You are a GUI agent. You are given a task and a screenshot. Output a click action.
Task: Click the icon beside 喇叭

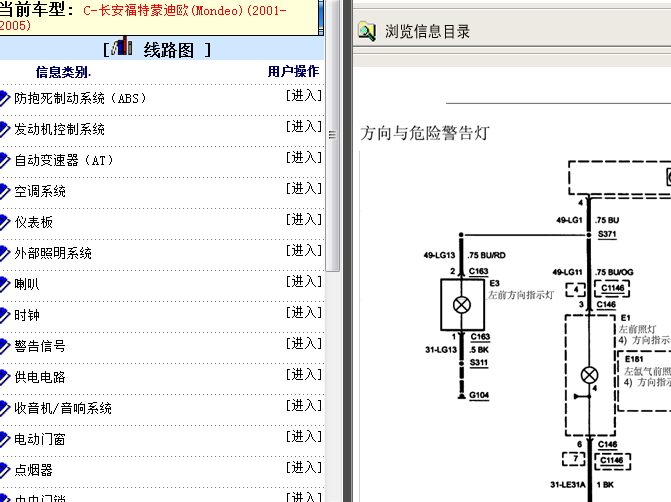pos(4,284)
